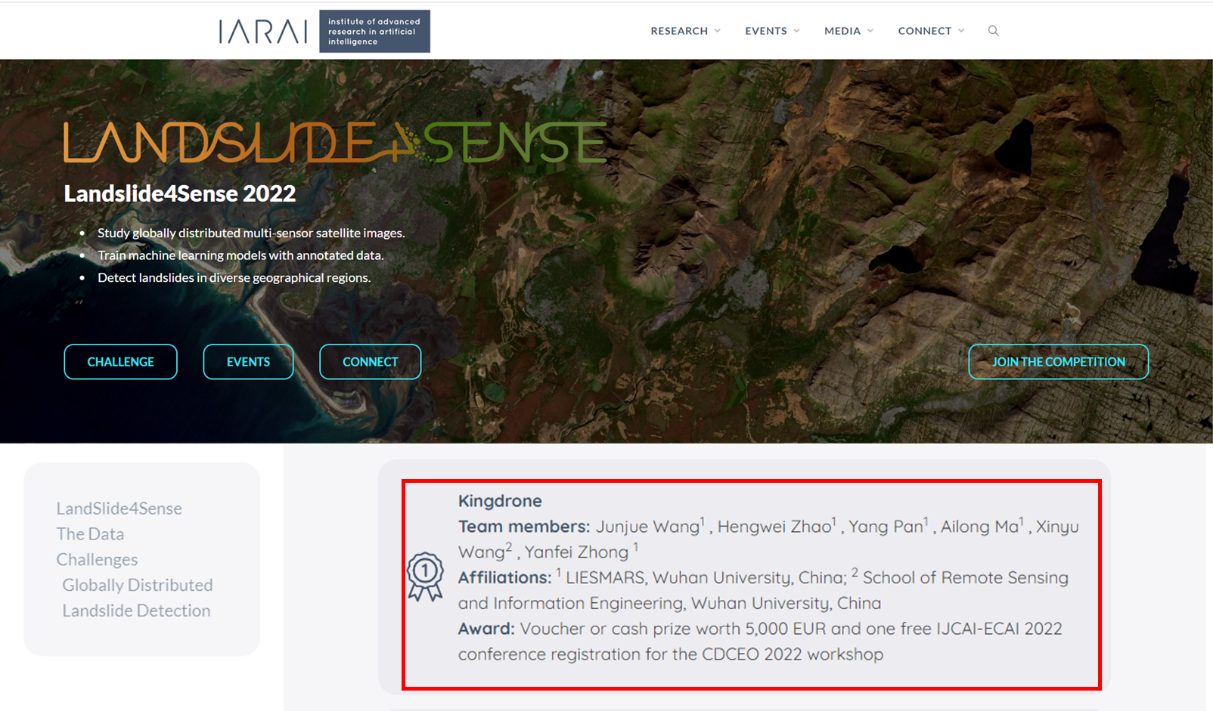1213x711 pixels.
Task: Click the Kingdrone team name
Action: point(500,501)
